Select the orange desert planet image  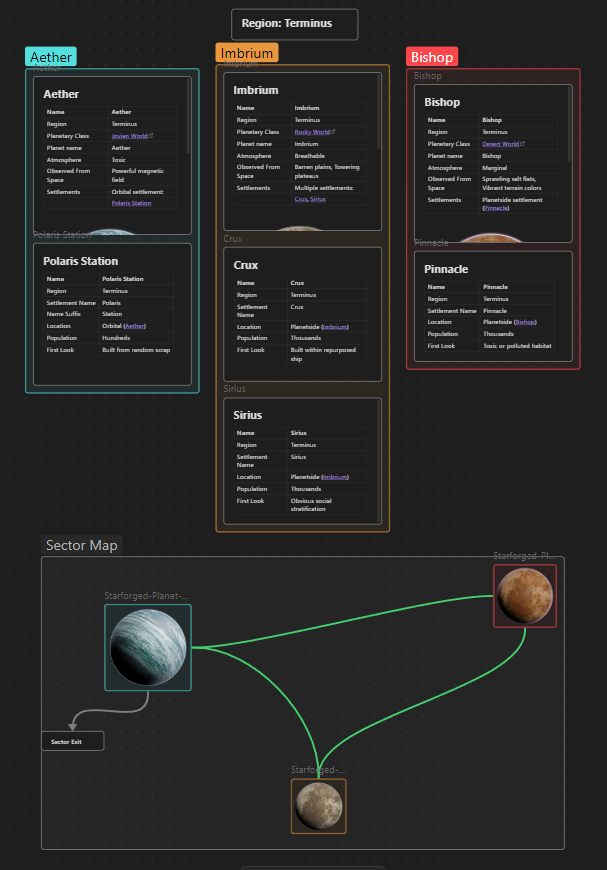(x=524, y=595)
